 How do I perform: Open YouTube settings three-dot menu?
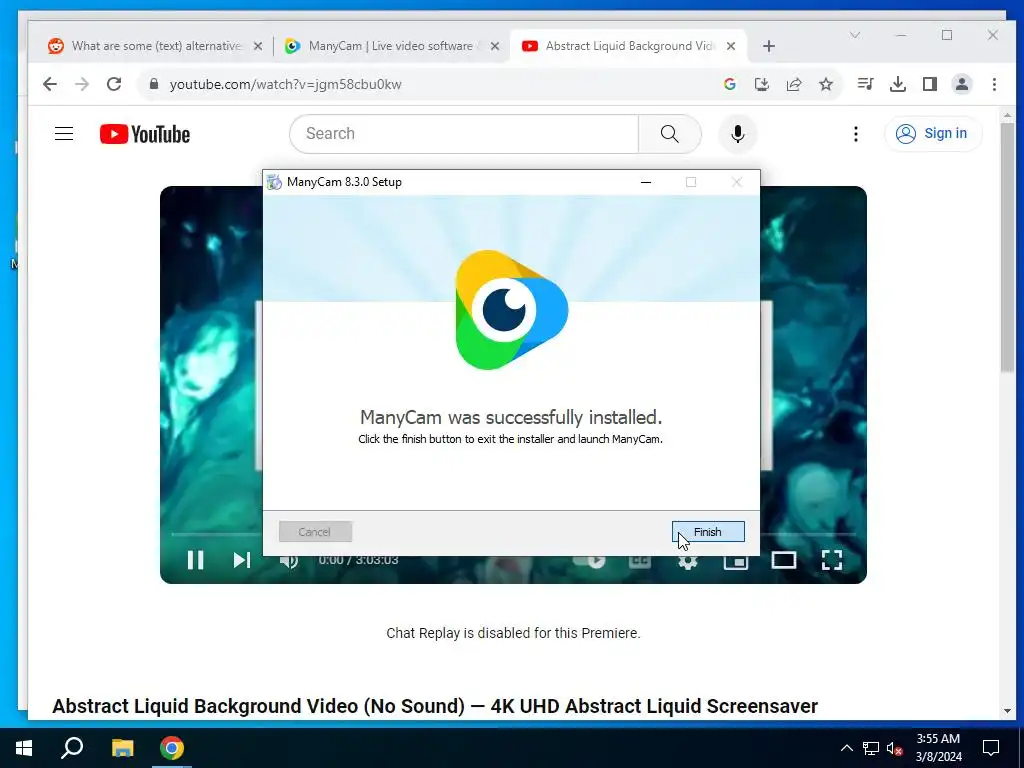pyautogui.click(x=856, y=134)
